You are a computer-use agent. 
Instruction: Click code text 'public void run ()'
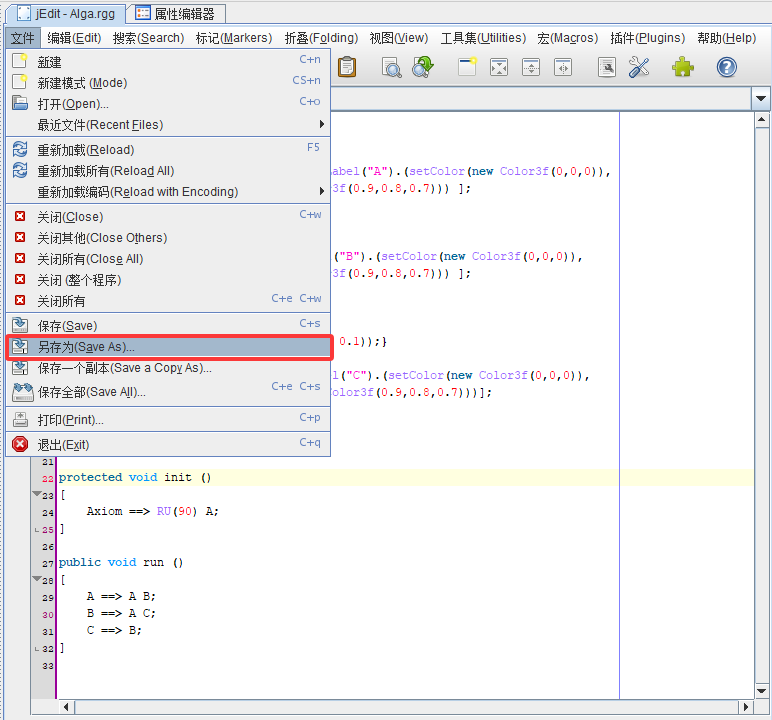pyautogui.click(x=121, y=562)
